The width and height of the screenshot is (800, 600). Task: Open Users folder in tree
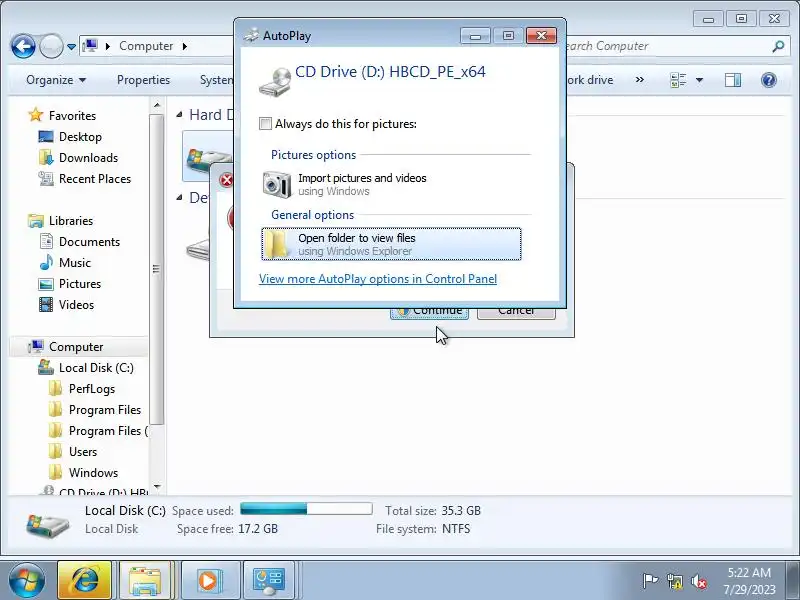pyautogui.click(x=83, y=452)
